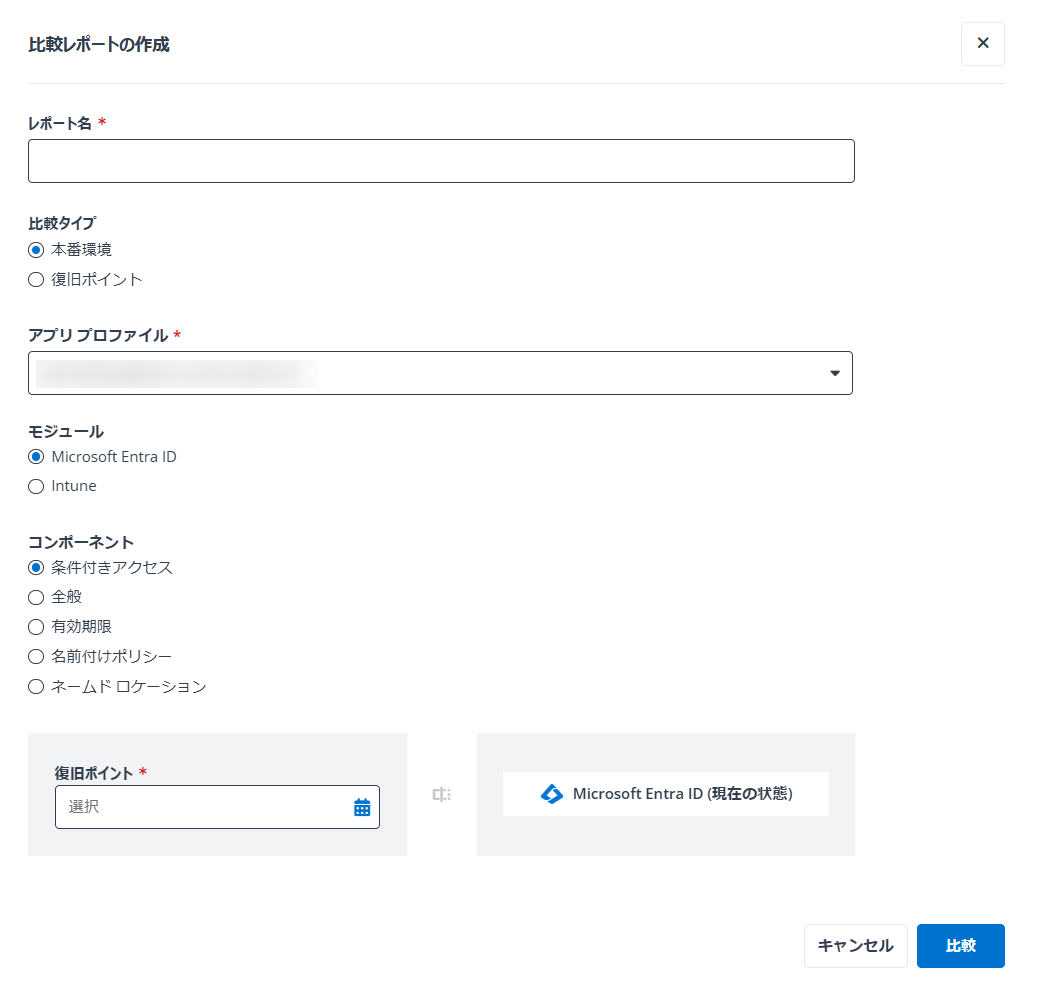Viewport: 1041px width, 981px height.
Task: Click the コンポーネント section label
Action: [x=81, y=542]
